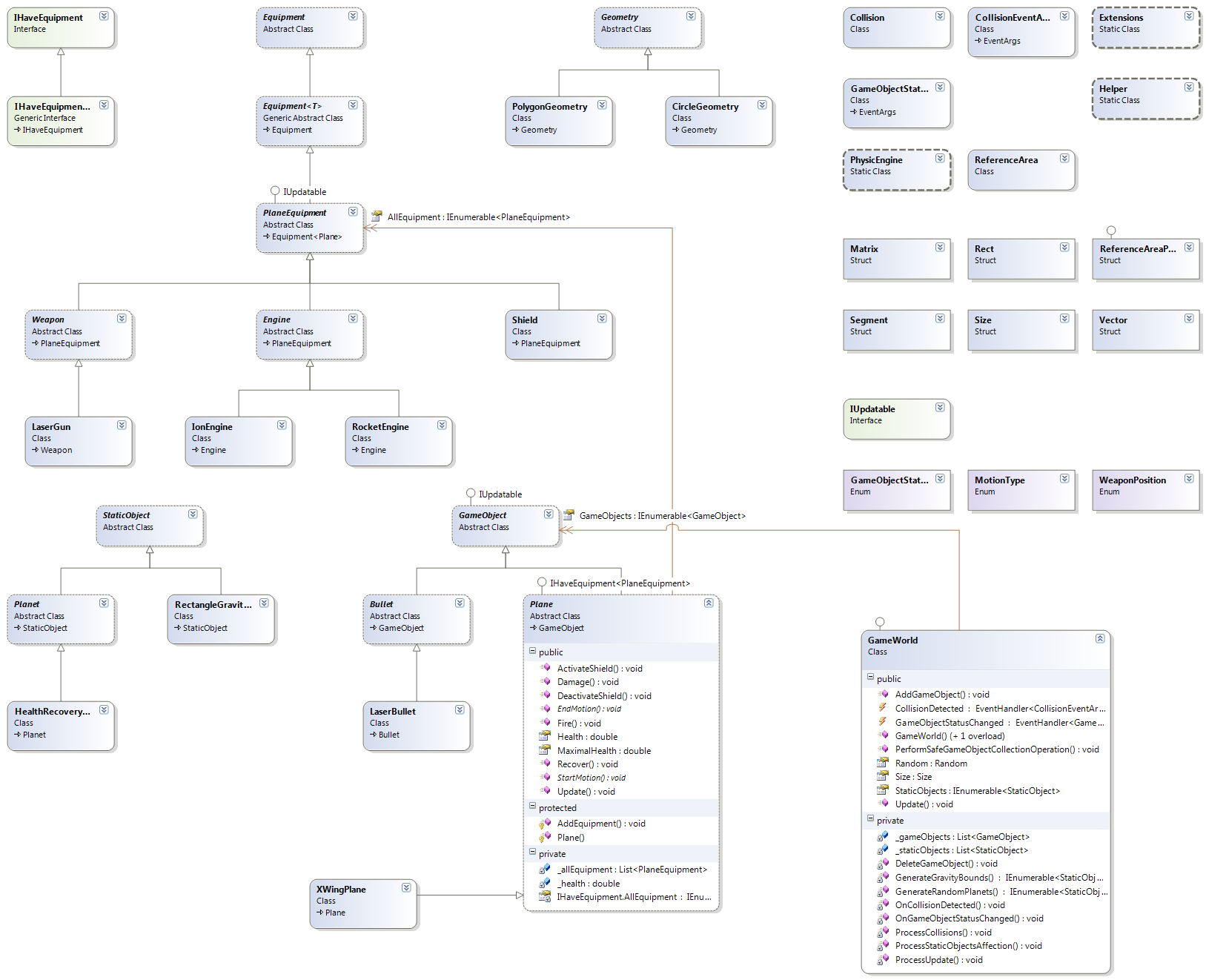
Task: Expand the Vector struct chevron
Action: coord(1189,318)
